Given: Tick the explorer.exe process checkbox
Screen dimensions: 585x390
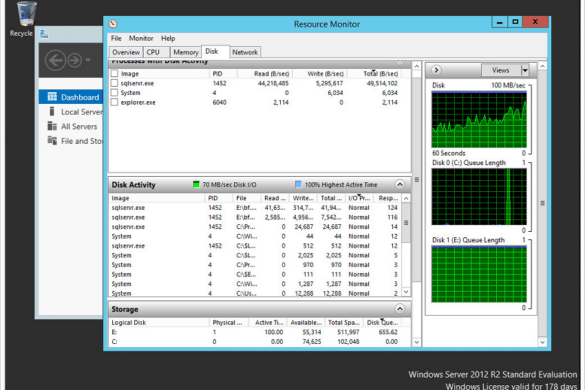Looking at the screenshot, I should coord(115,102).
